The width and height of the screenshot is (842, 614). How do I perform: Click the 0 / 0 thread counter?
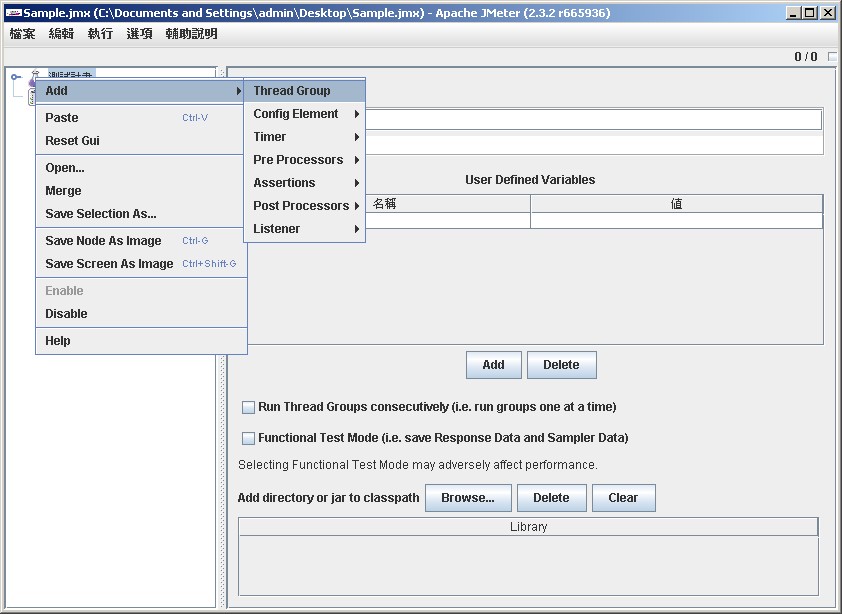(805, 56)
